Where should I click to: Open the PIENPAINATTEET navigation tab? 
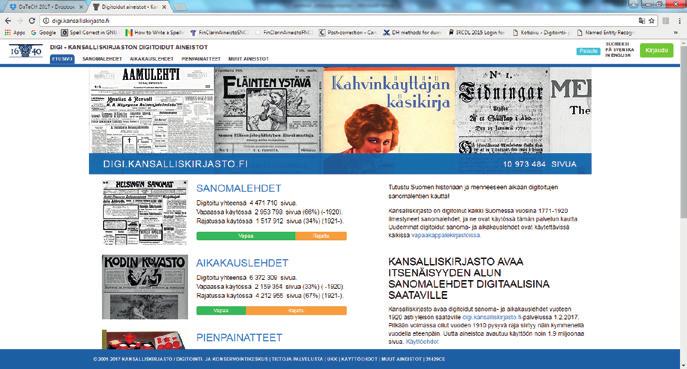pyautogui.click(x=201, y=59)
